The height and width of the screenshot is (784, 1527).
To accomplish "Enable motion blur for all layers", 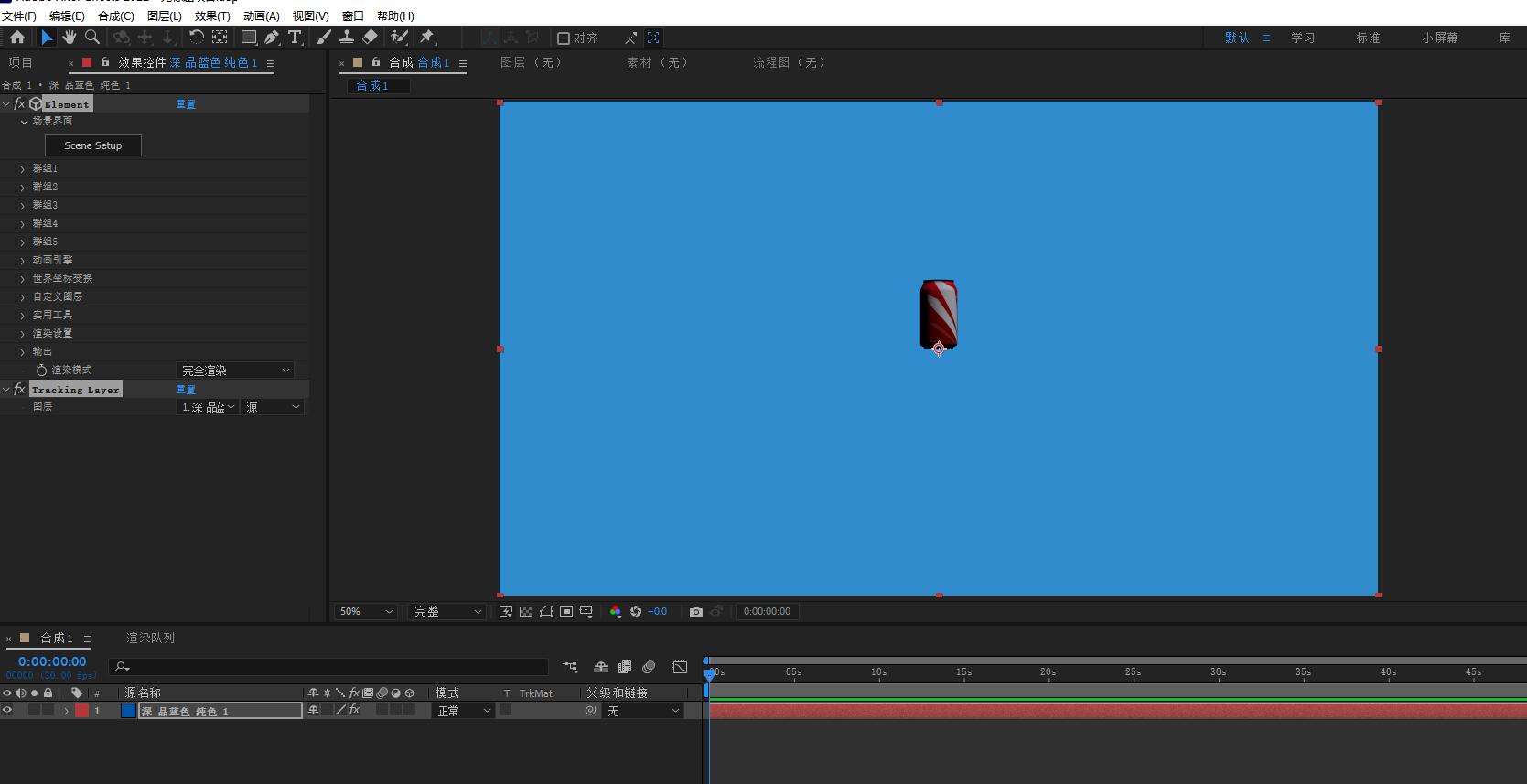I will (649, 667).
